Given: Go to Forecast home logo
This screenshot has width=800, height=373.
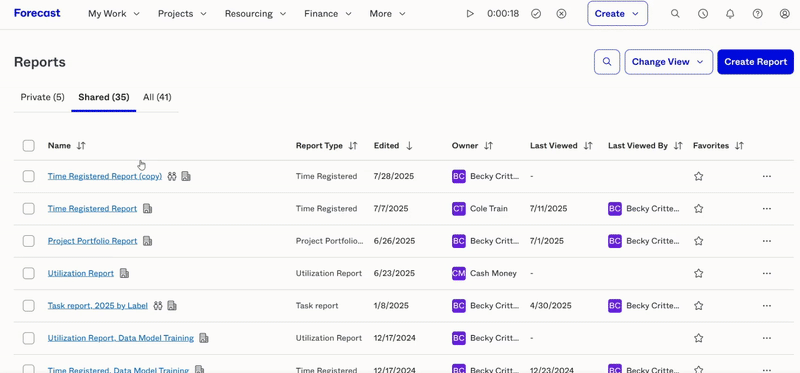Looking at the screenshot, I should [x=37, y=13].
